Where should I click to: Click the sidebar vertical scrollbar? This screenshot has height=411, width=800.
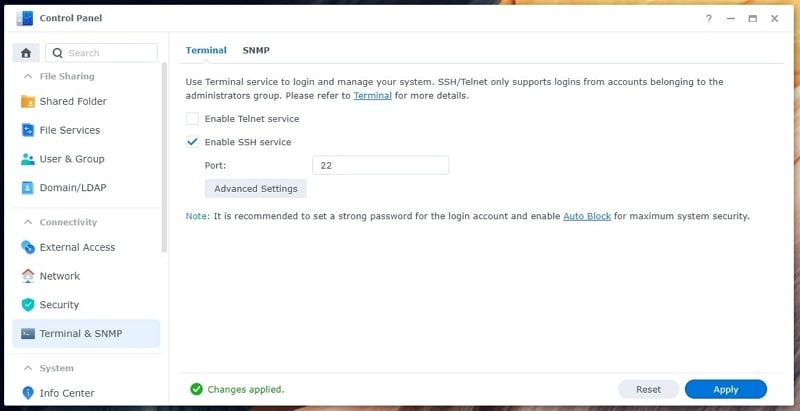click(x=164, y=158)
